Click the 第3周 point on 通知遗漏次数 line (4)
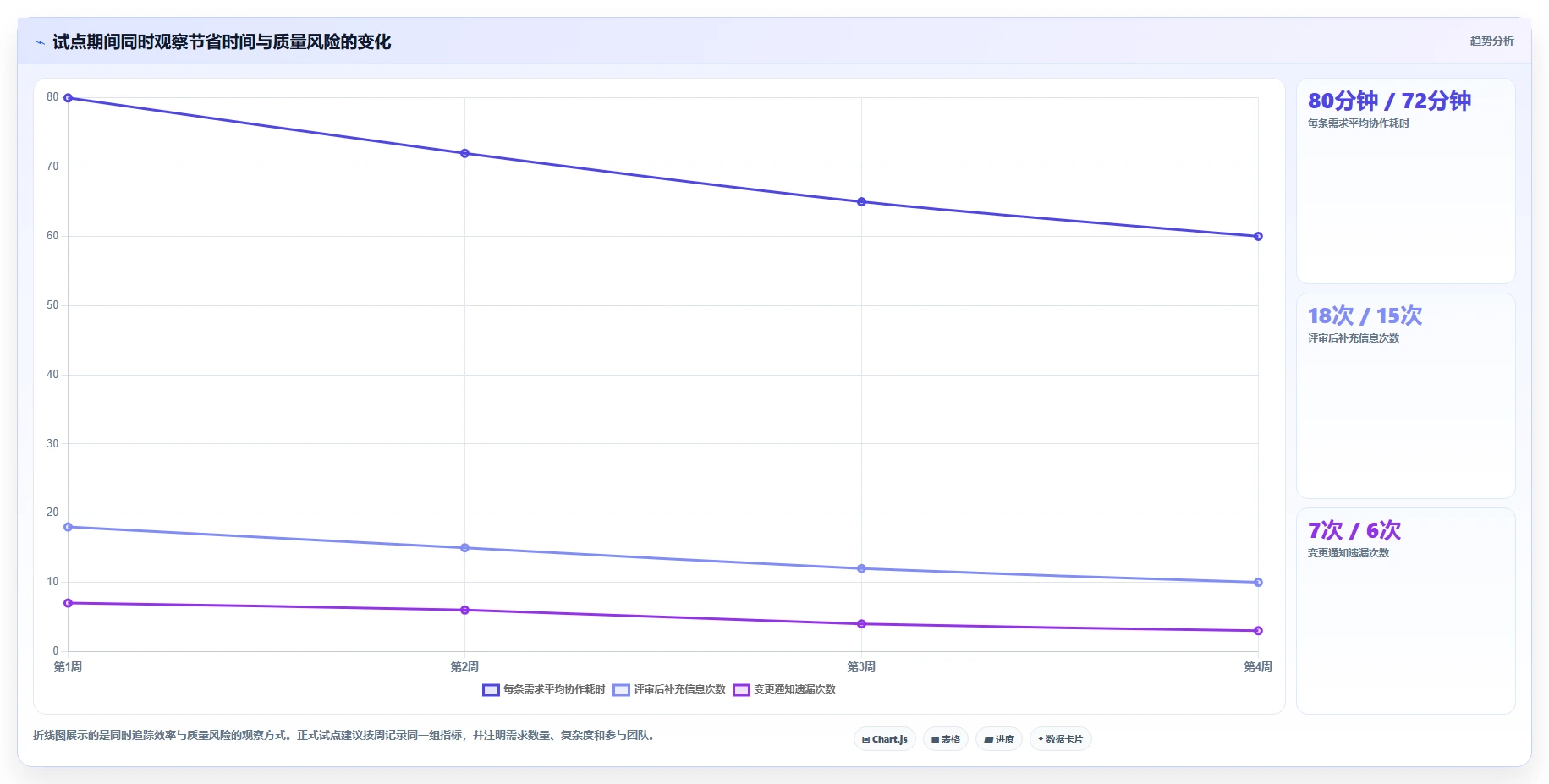This screenshot has height=784, width=1549. coord(861,624)
